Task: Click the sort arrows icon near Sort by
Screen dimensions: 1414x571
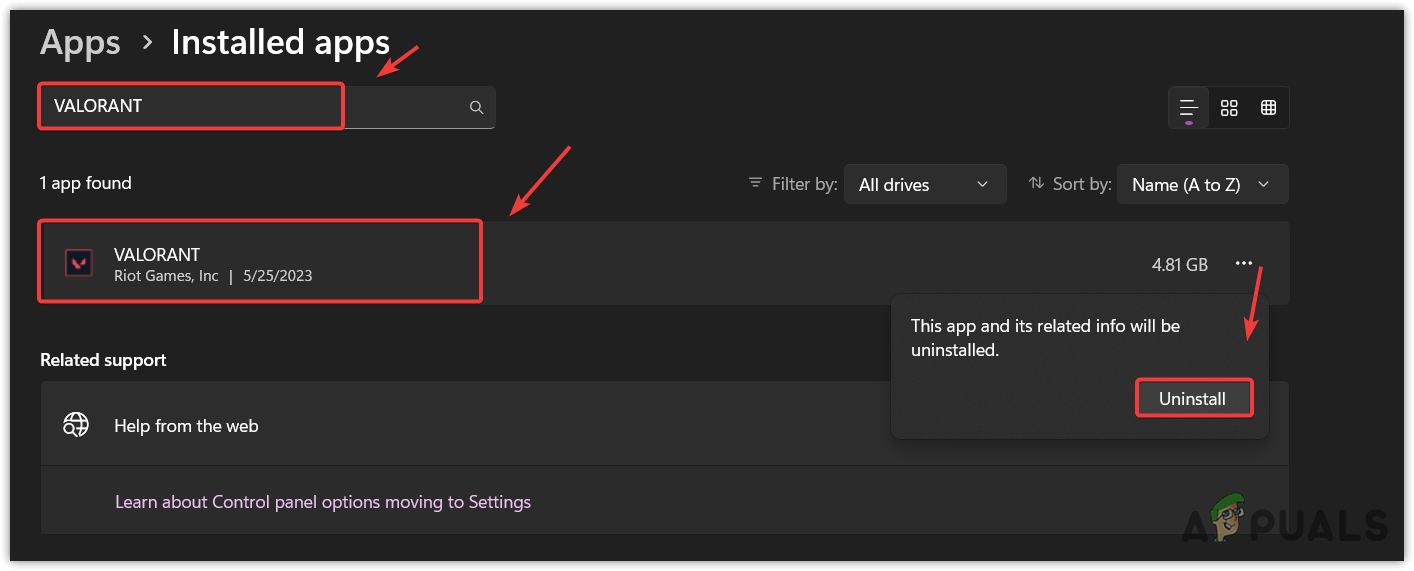Action: pos(1036,184)
